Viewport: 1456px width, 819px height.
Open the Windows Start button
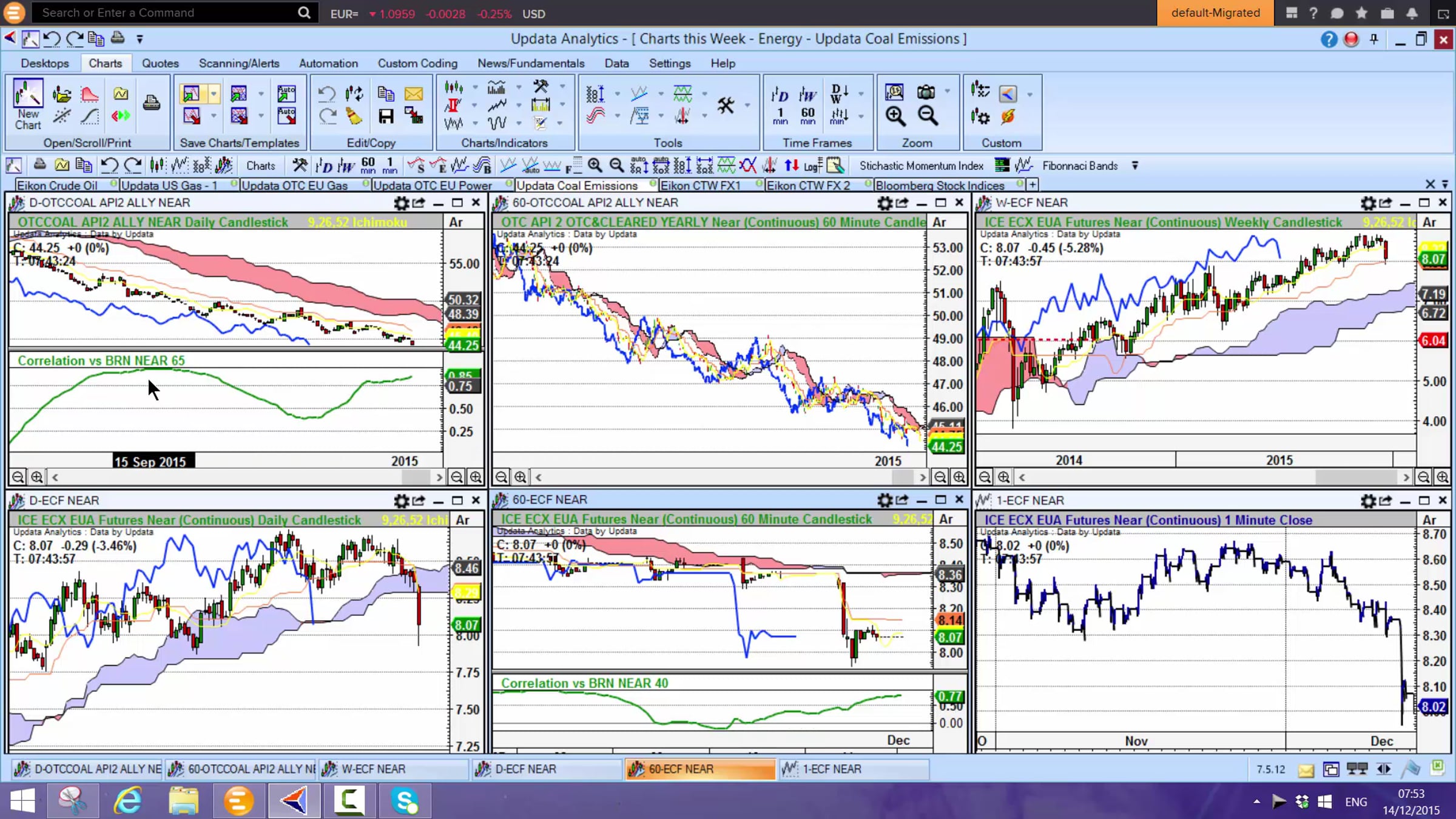22,801
